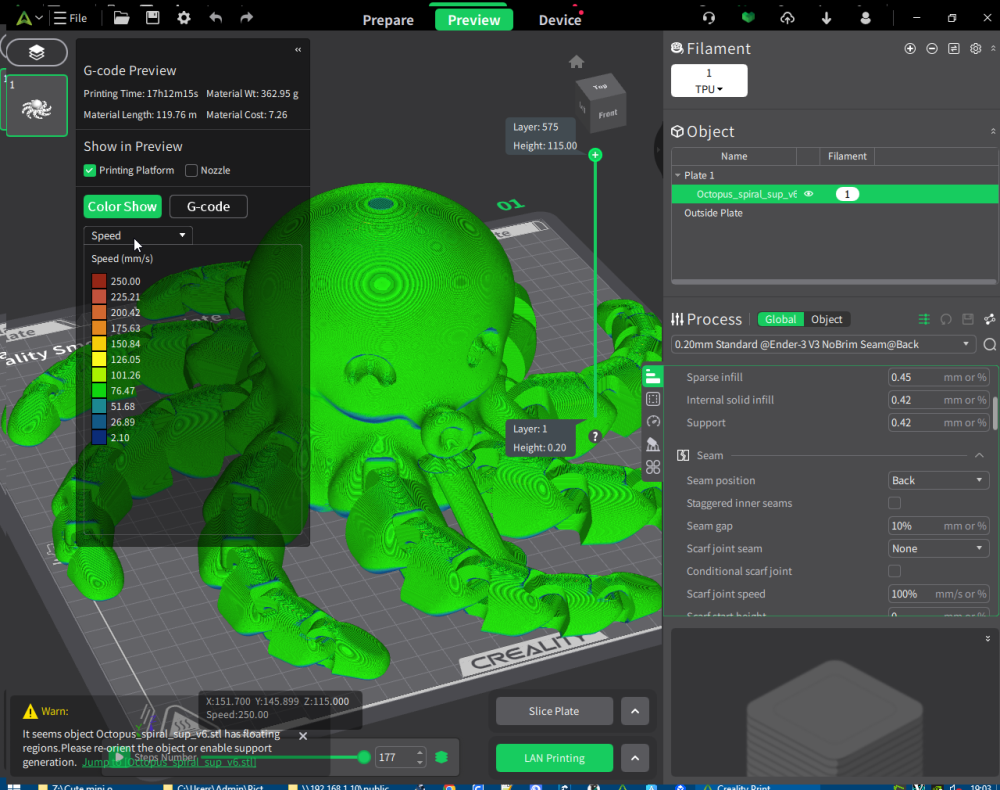Dismiss the floating regions warning
The width and height of the screenshot is (1000, 790).
pos(303,736)
